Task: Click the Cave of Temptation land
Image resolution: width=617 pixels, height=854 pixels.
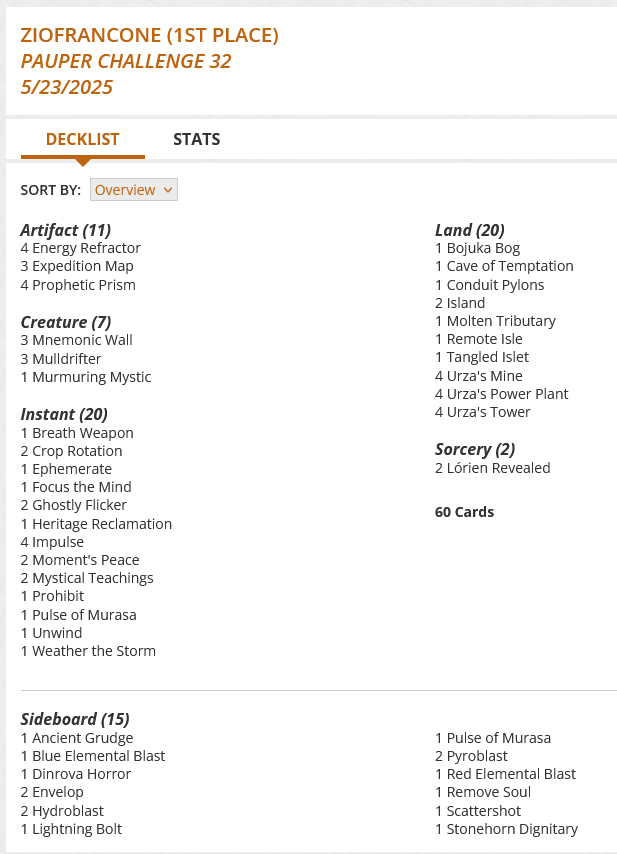Action: pyautogui.click(x=510, y=266)
